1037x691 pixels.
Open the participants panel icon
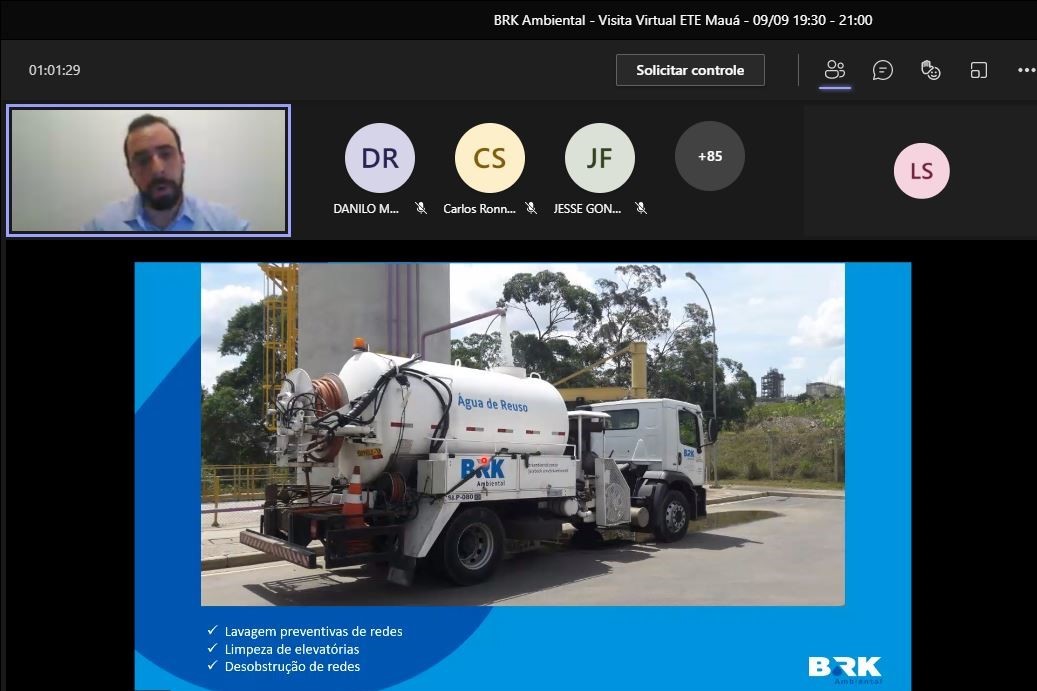835,70
